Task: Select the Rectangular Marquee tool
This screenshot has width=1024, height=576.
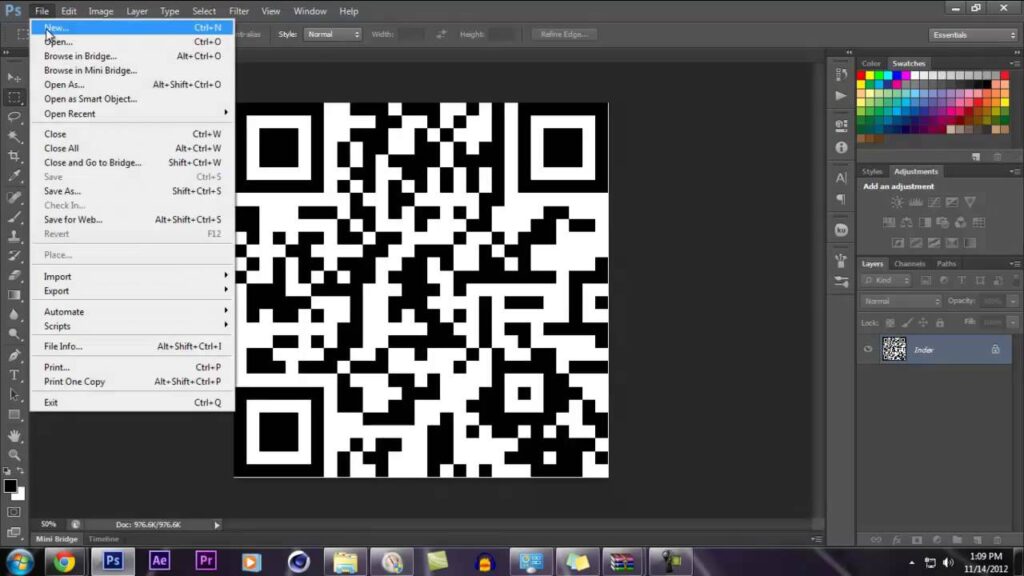Action: tap(14, 97)
